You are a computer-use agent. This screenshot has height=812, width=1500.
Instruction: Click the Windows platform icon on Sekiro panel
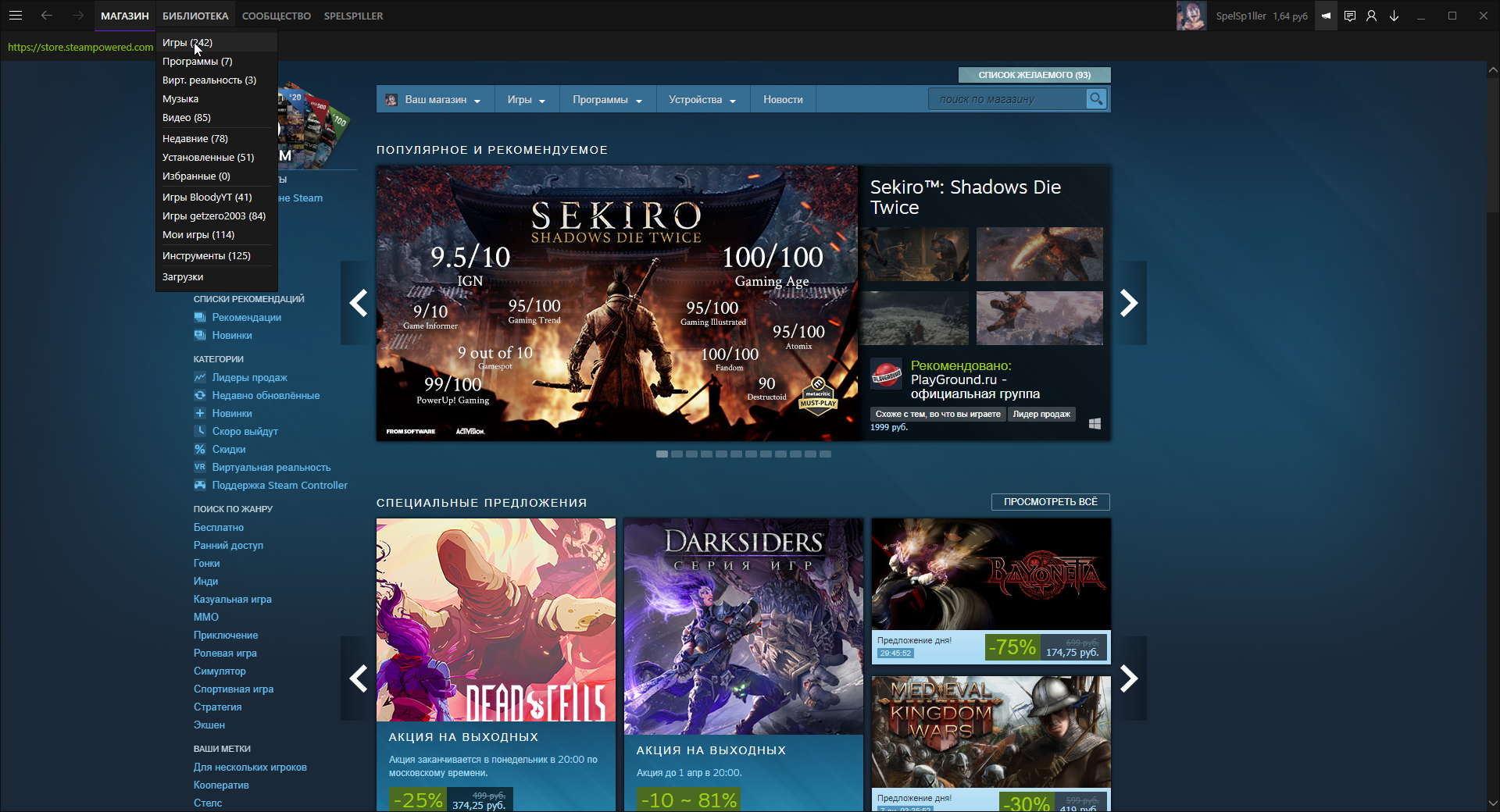(1095, 423)
